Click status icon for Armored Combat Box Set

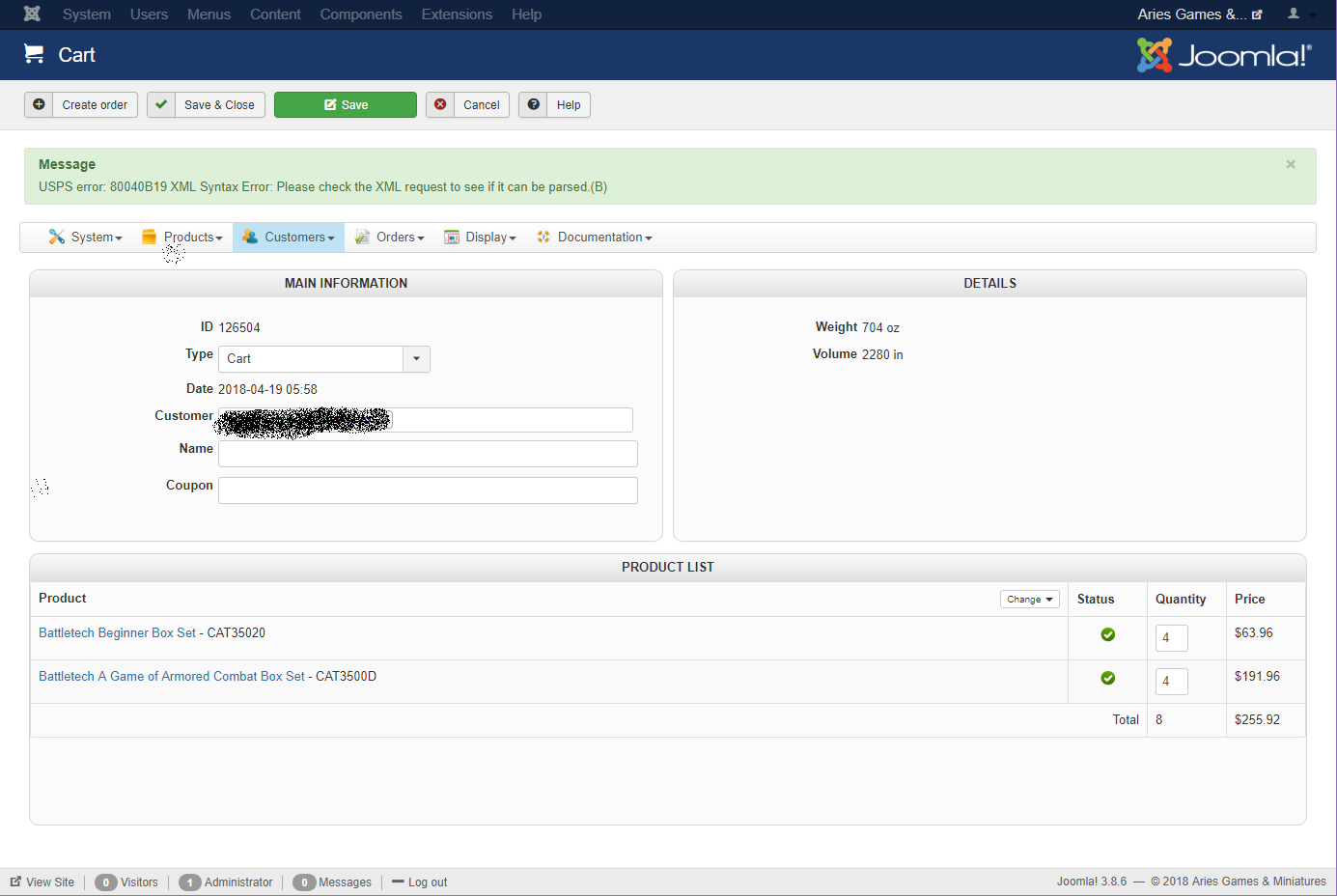1108,678
